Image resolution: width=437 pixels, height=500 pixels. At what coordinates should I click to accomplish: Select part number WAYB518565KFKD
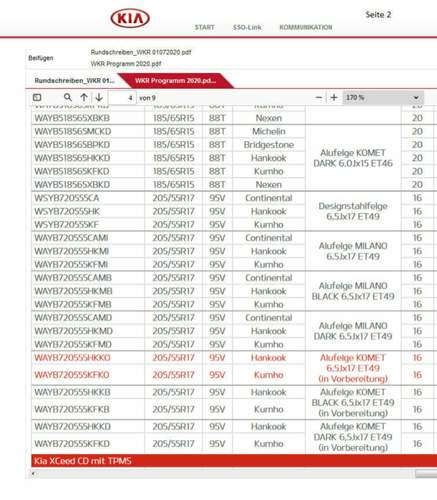pos(72,171)
